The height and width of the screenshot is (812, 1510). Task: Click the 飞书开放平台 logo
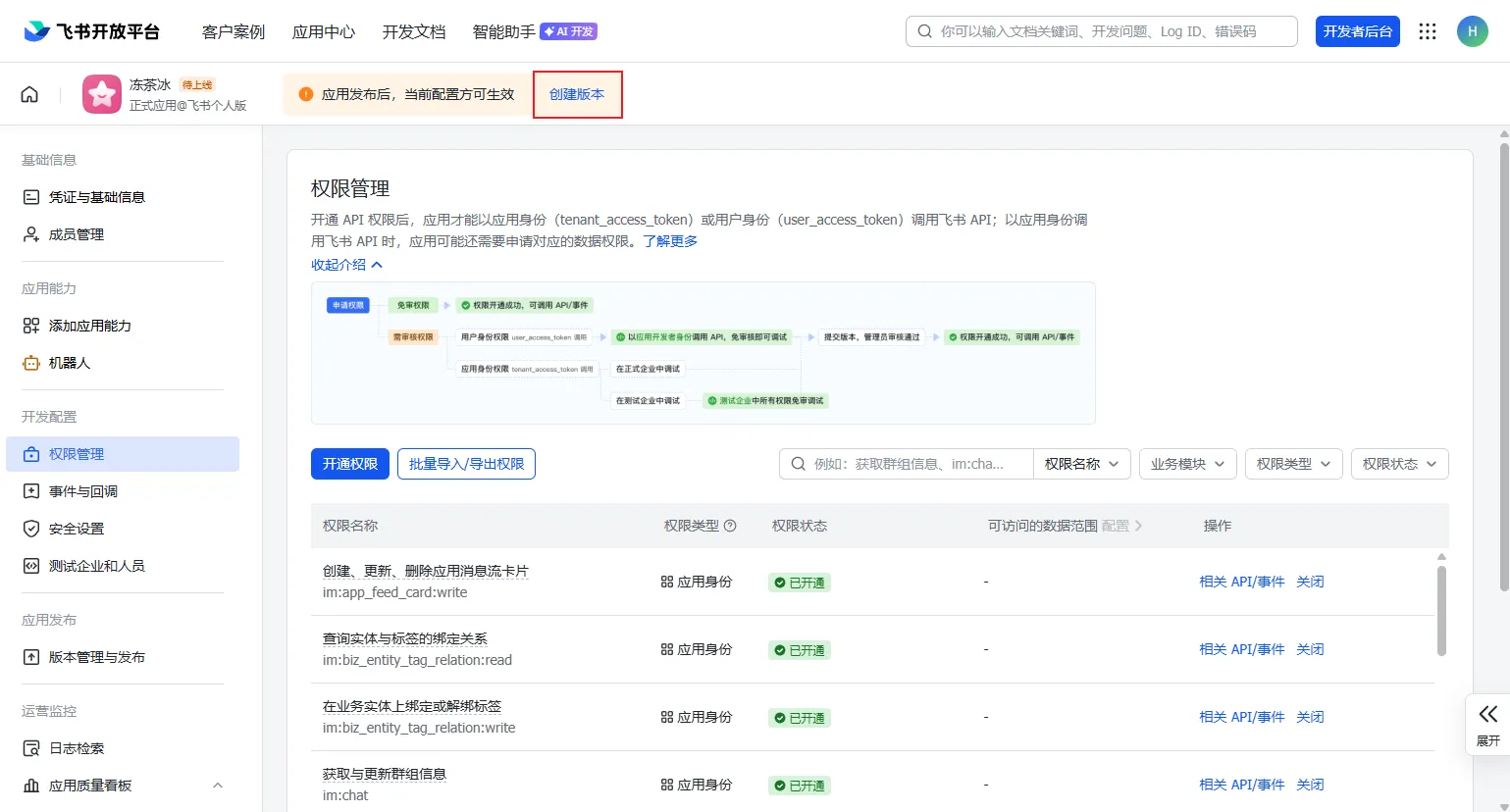[x=92, y=31]
